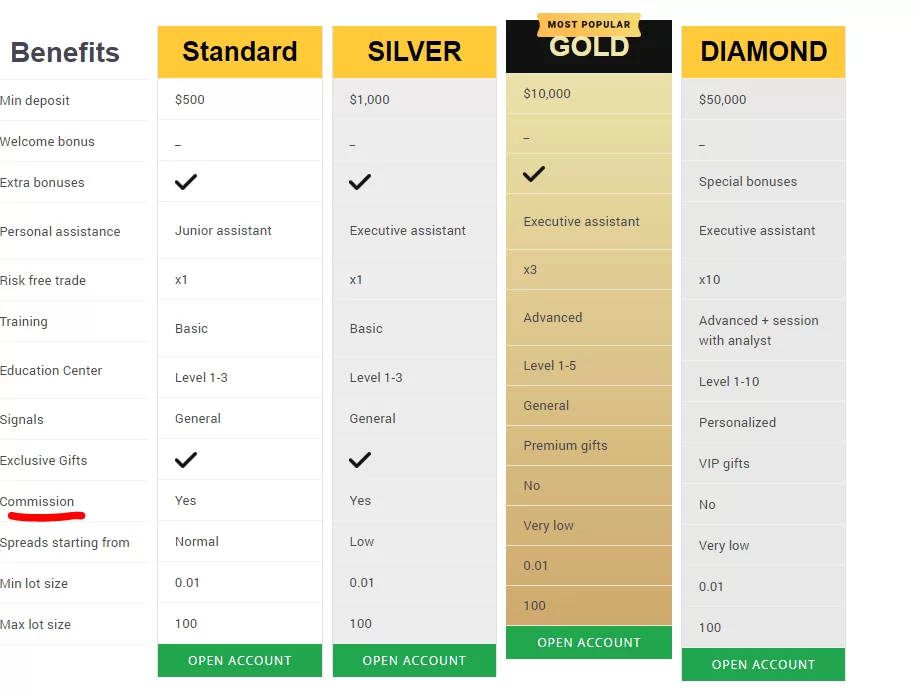Open account under the Standard plan
This screenshot has width=921, height=694.
point(240,661)
